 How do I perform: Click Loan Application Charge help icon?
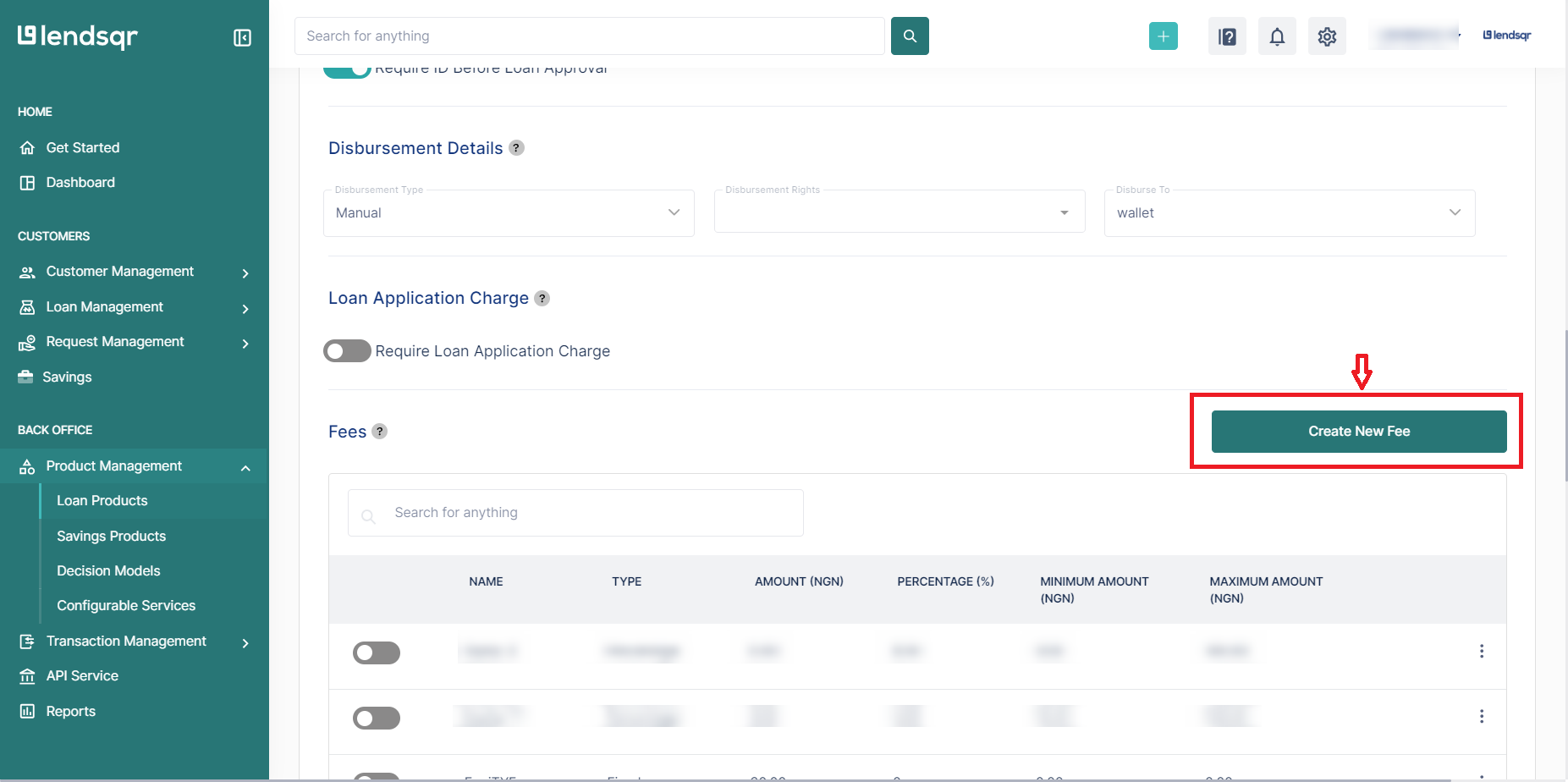[x=542, y=298]
